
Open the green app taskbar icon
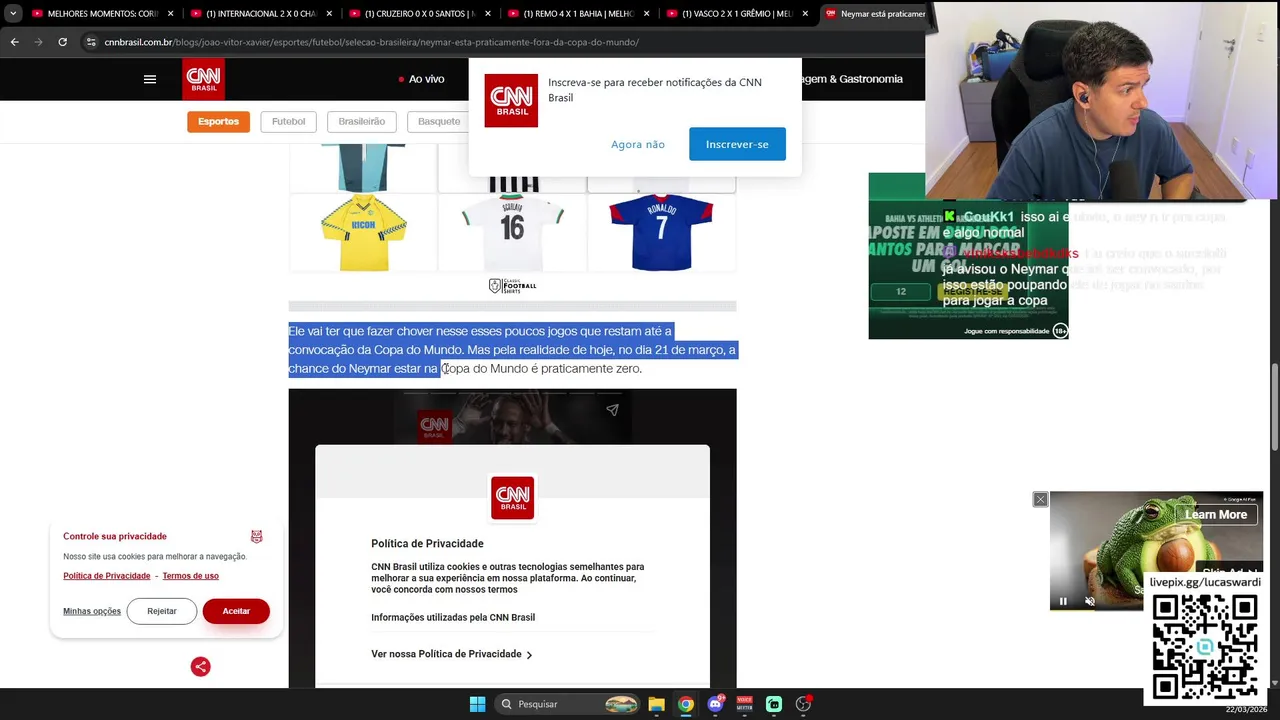tap(774, 704)
